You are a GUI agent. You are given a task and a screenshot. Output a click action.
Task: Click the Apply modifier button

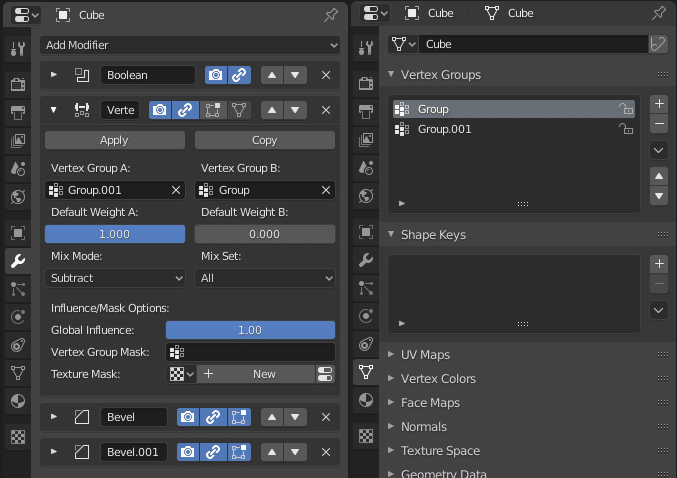(115, 141)
